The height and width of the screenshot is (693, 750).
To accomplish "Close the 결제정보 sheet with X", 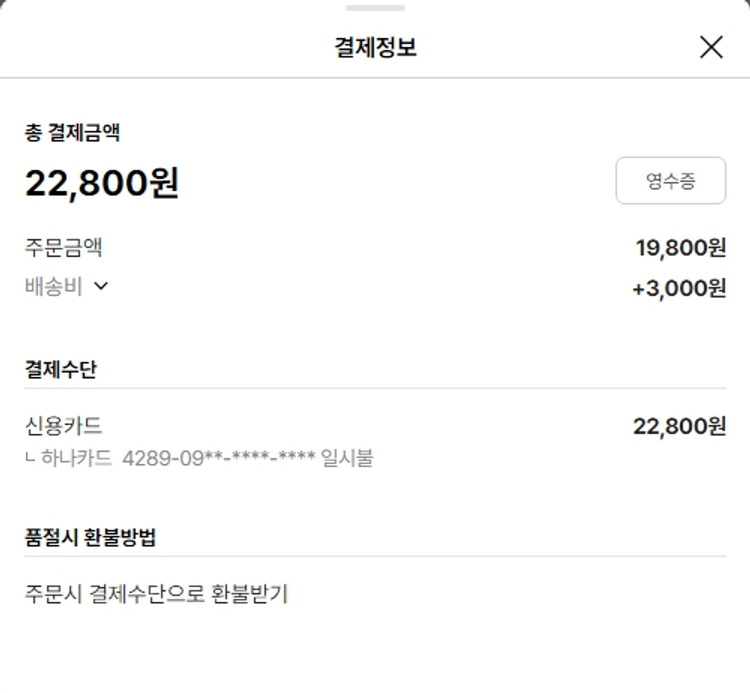I will [x=711, y=47].
